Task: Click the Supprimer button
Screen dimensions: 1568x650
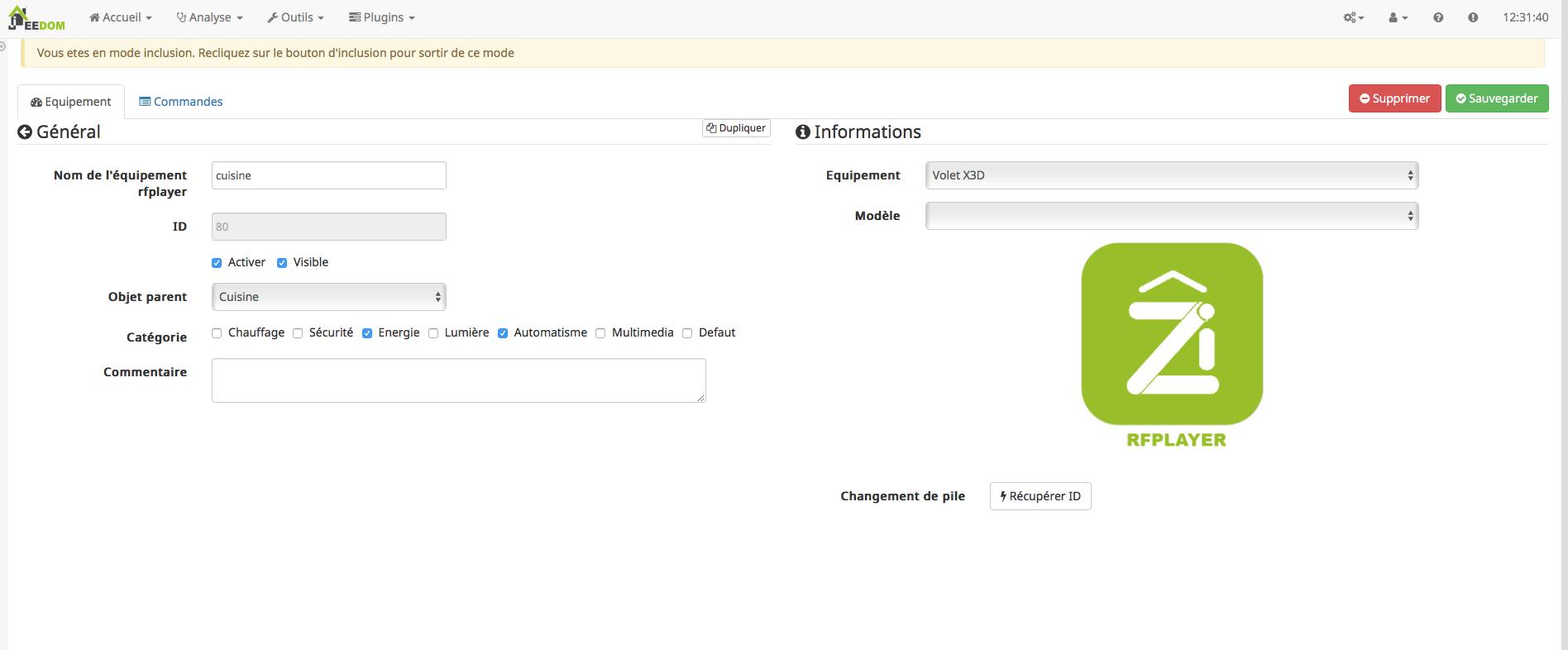Action: click(1395, 98)
